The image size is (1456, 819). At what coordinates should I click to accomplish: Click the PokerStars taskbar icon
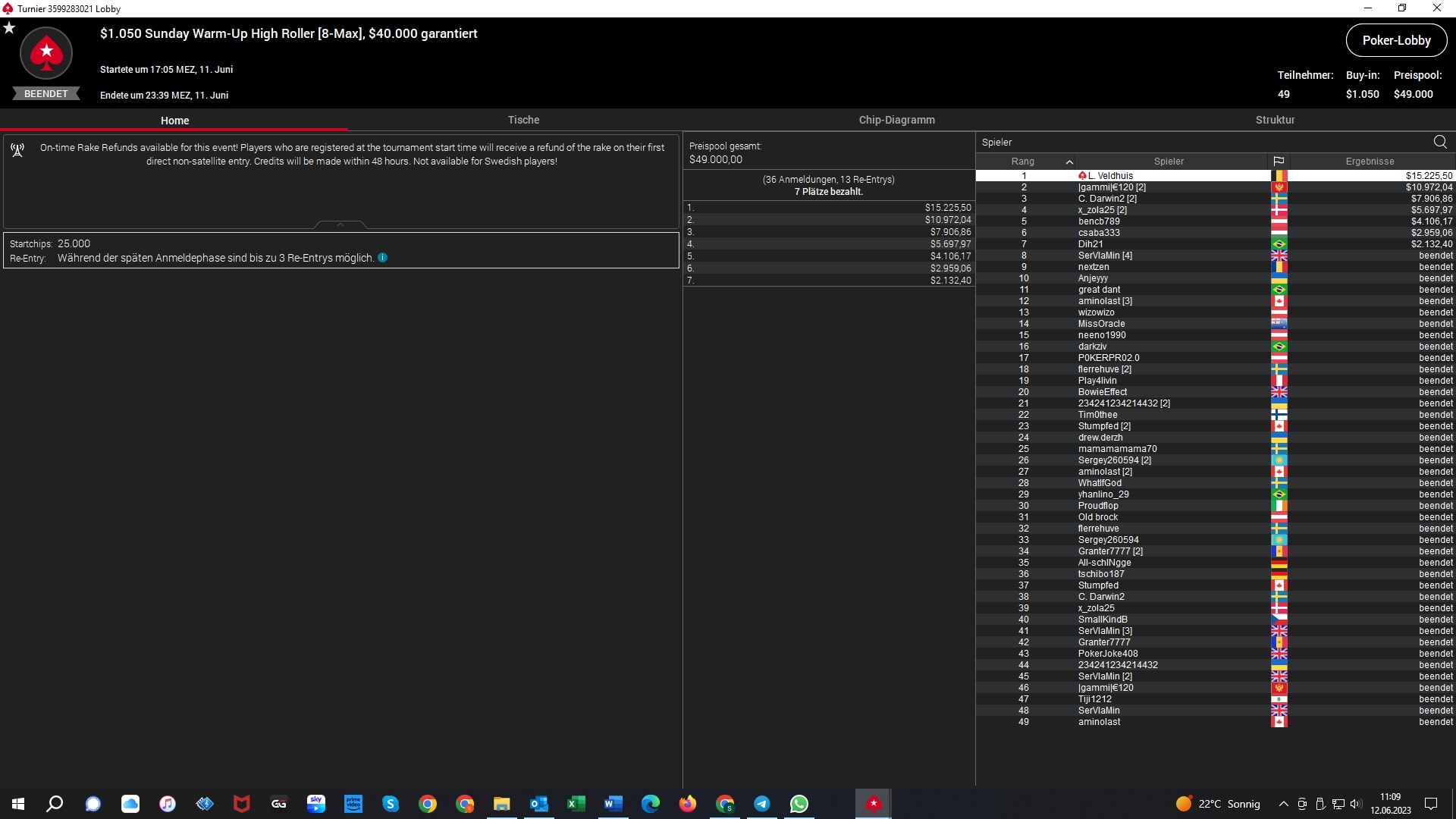click(874, 804)
